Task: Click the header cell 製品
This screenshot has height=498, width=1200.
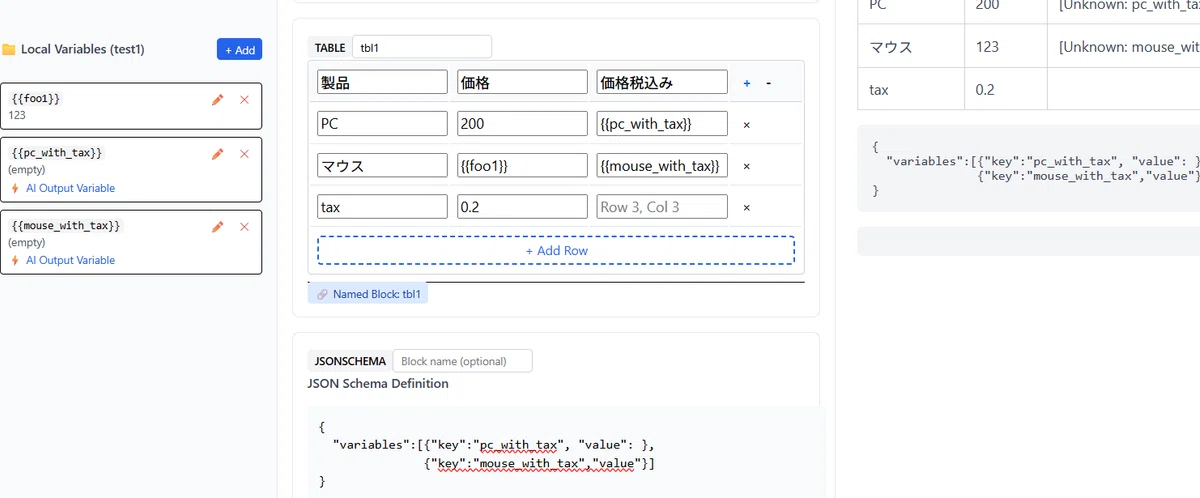Action: [x=382, y=82]
